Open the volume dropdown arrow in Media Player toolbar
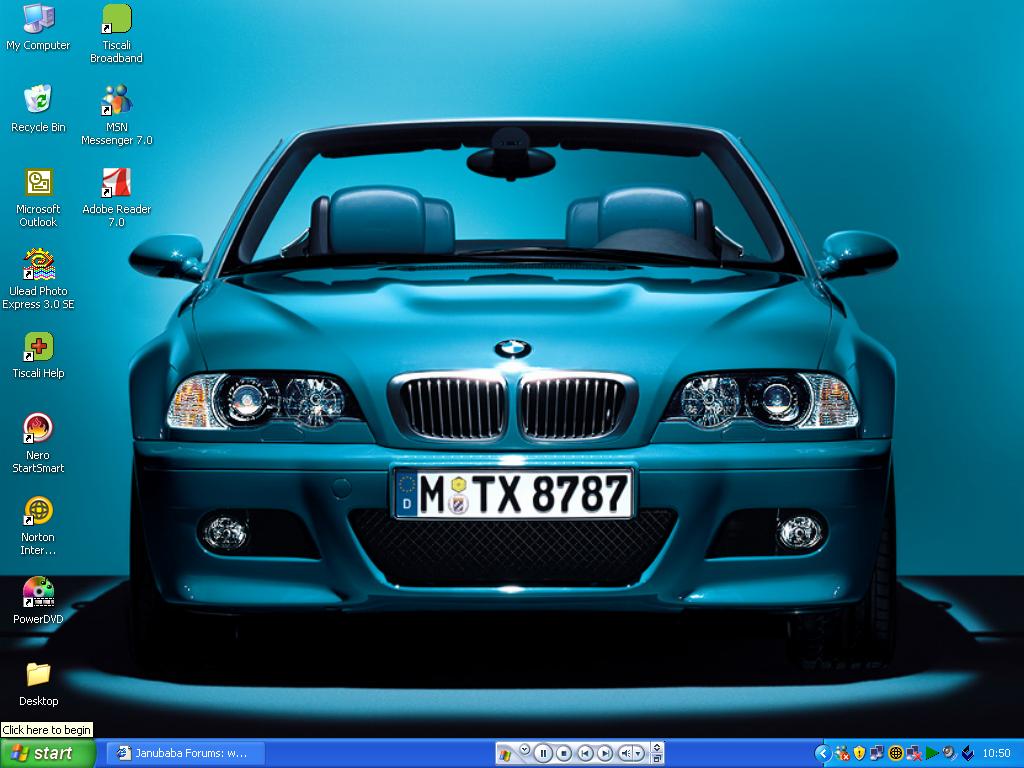The width and height of the screenshot is (1024, 768). point(639,754)
